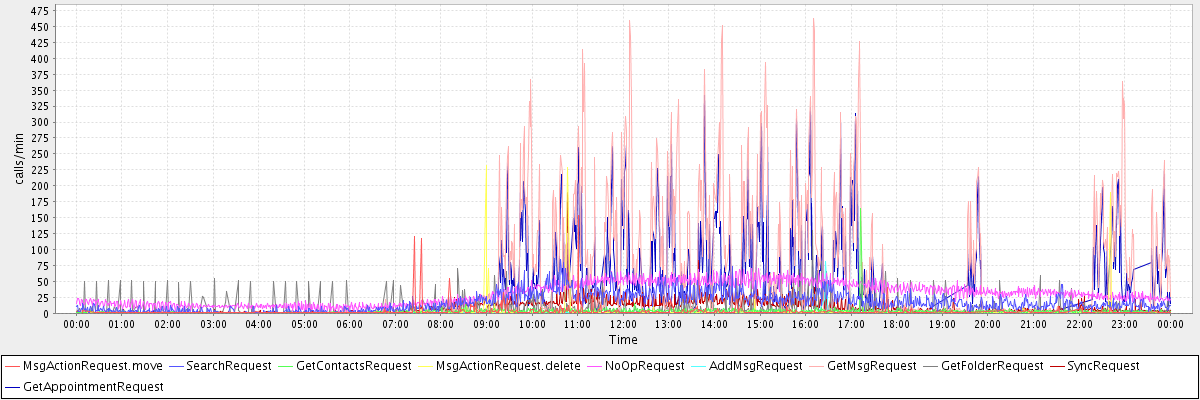
Task: Select the 23:00 time axis label
Action: [x=1124, y=324]
